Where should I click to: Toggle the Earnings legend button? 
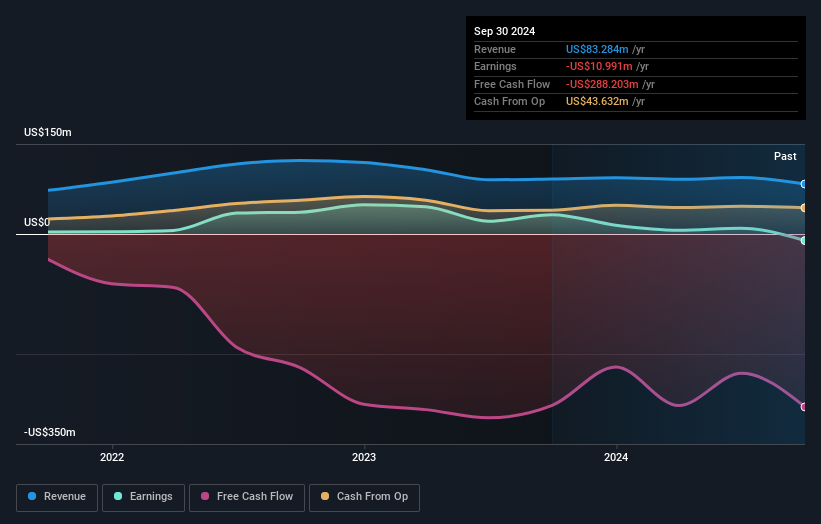point(143,497)
